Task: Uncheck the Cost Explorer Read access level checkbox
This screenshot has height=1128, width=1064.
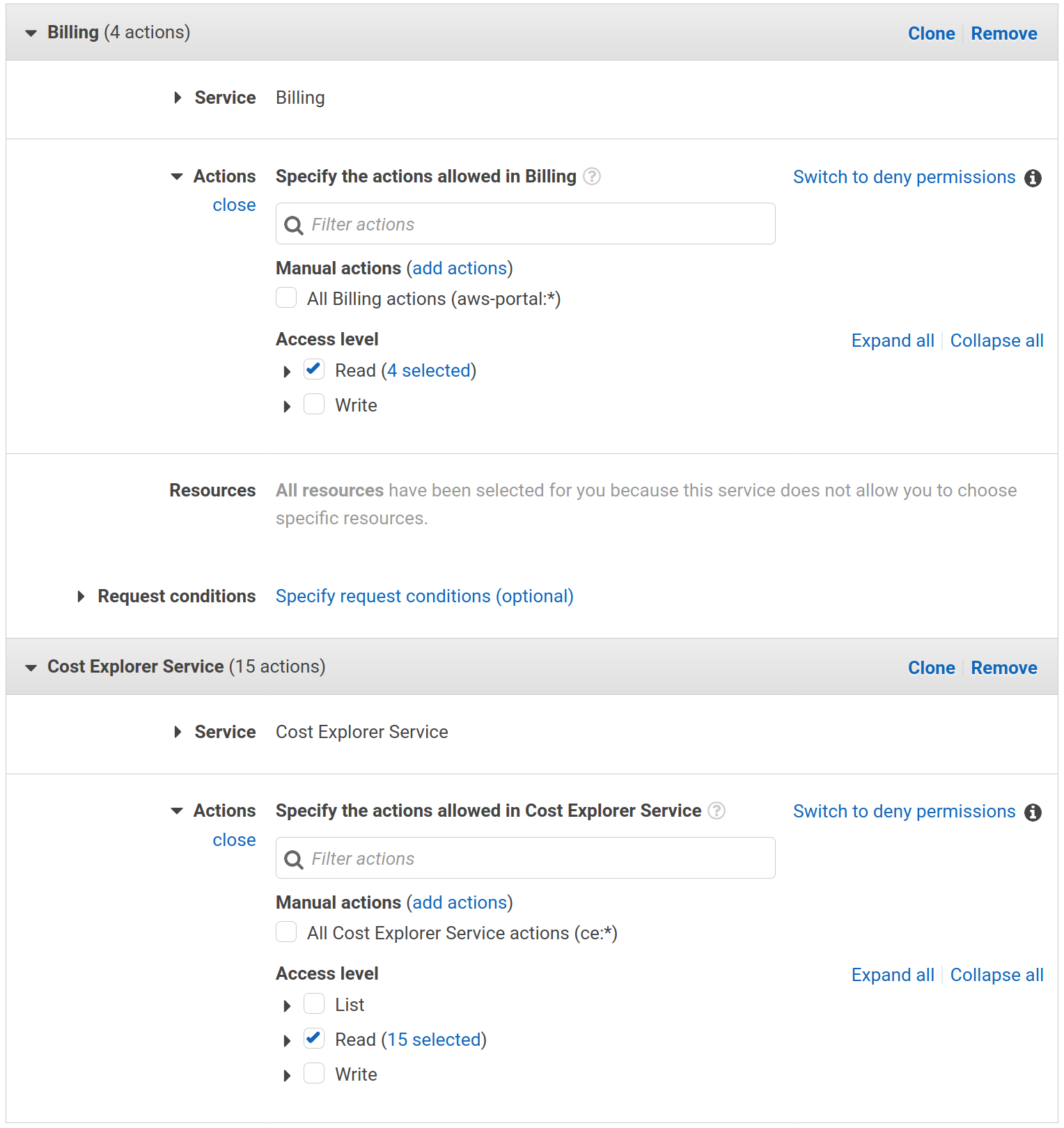Action: tap(314, 1038)
